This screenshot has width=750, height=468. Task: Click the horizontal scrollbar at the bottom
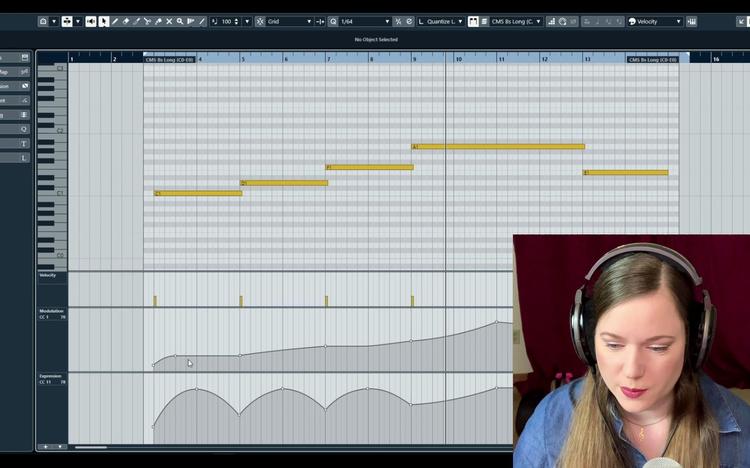[x=91, y=447]
